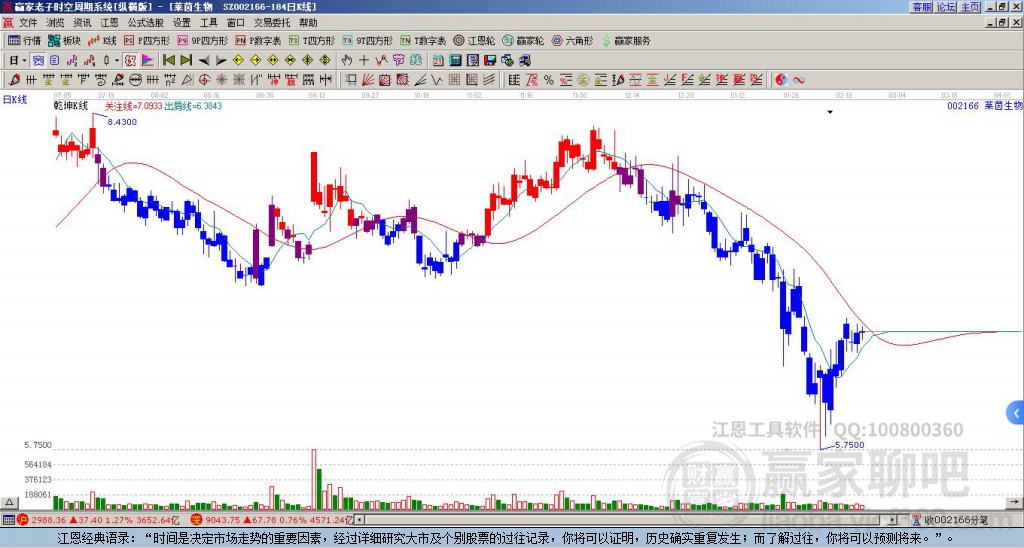Open the 窗口 menu
The image size is (1024, 548).
[x=236, y=23]
